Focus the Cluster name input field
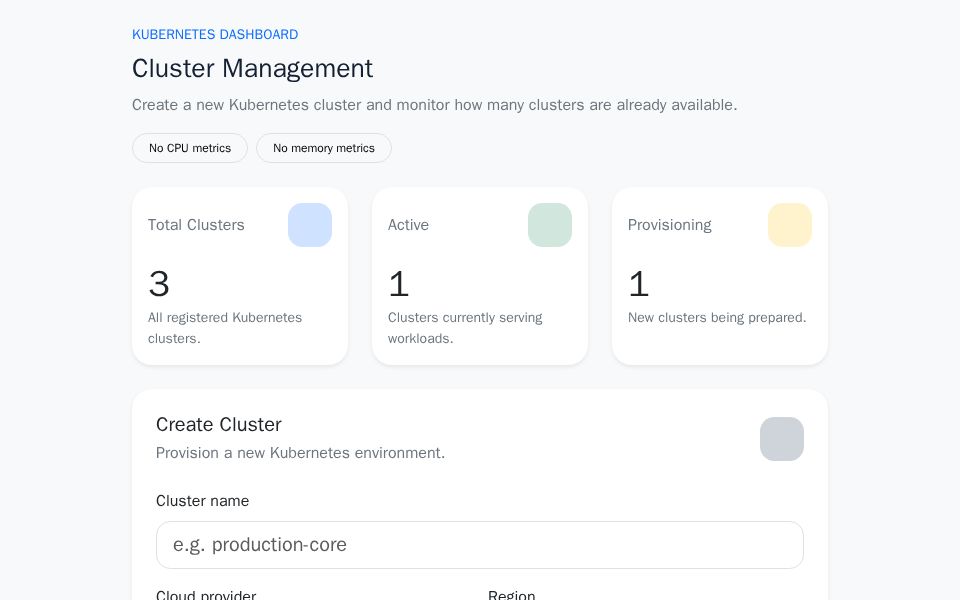This screenshot has height=600, width=960. [x=480, y=545]
